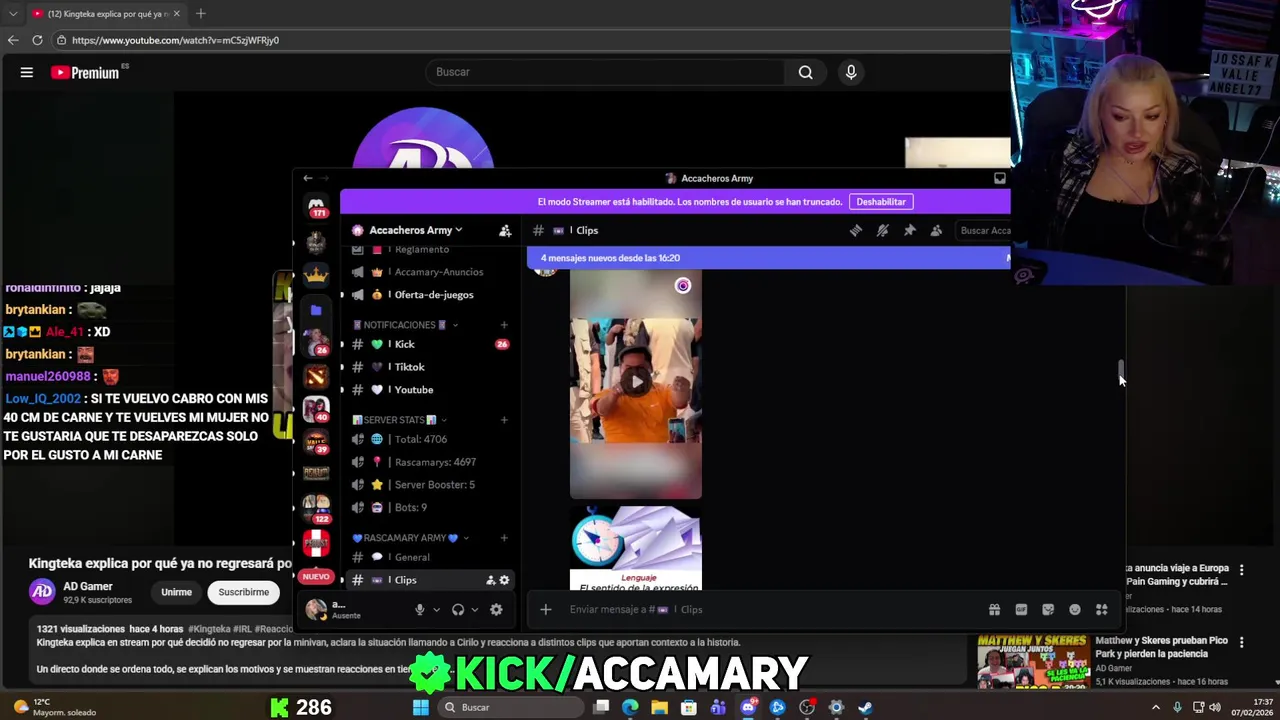This screenshot has width=1280, height=720.
Task: Open the Oferta-de-juegos channel
Action: pyautogui.click(x=430, y=295)
